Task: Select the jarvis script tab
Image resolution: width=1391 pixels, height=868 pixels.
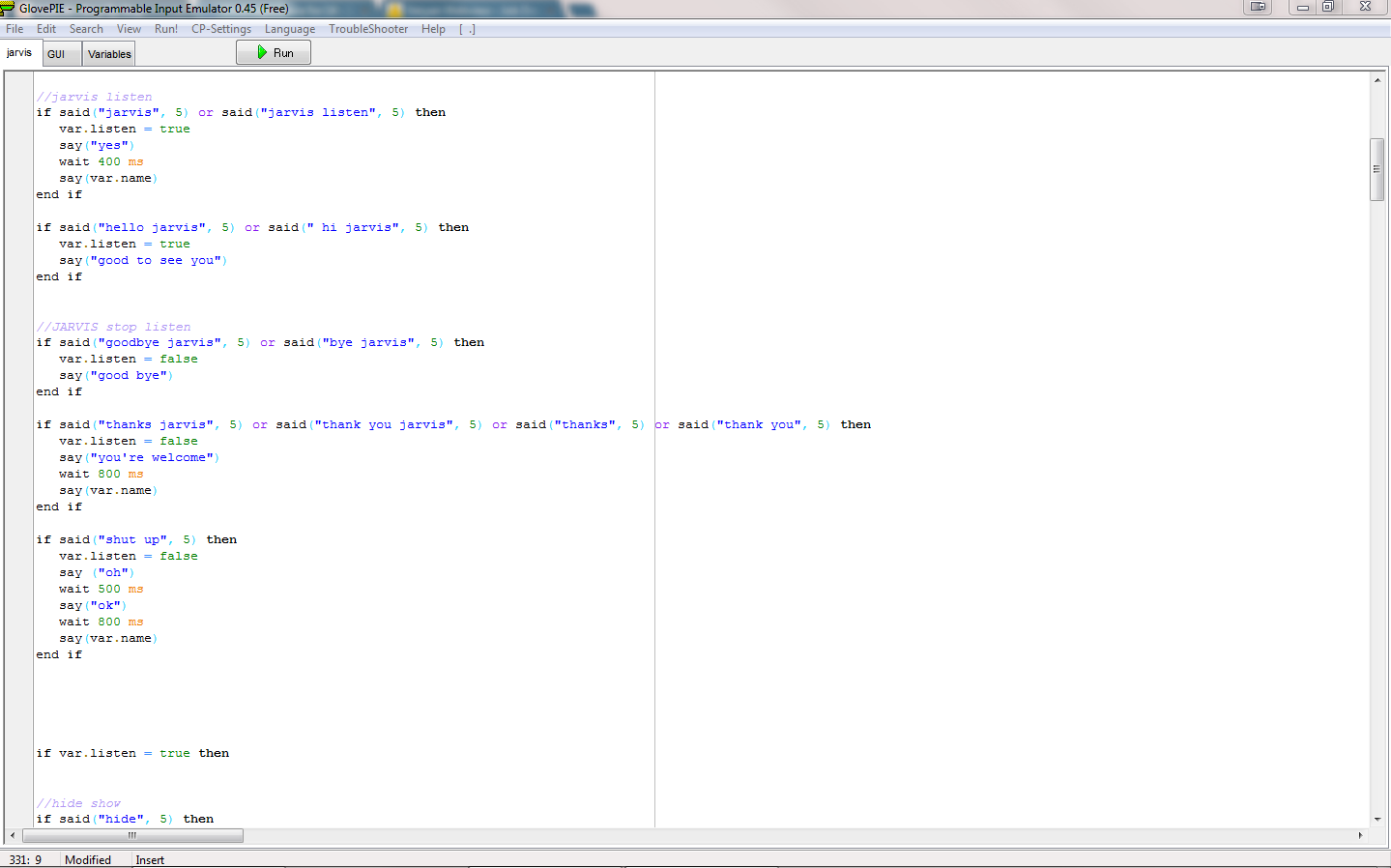Action: [x=20, y=53]
